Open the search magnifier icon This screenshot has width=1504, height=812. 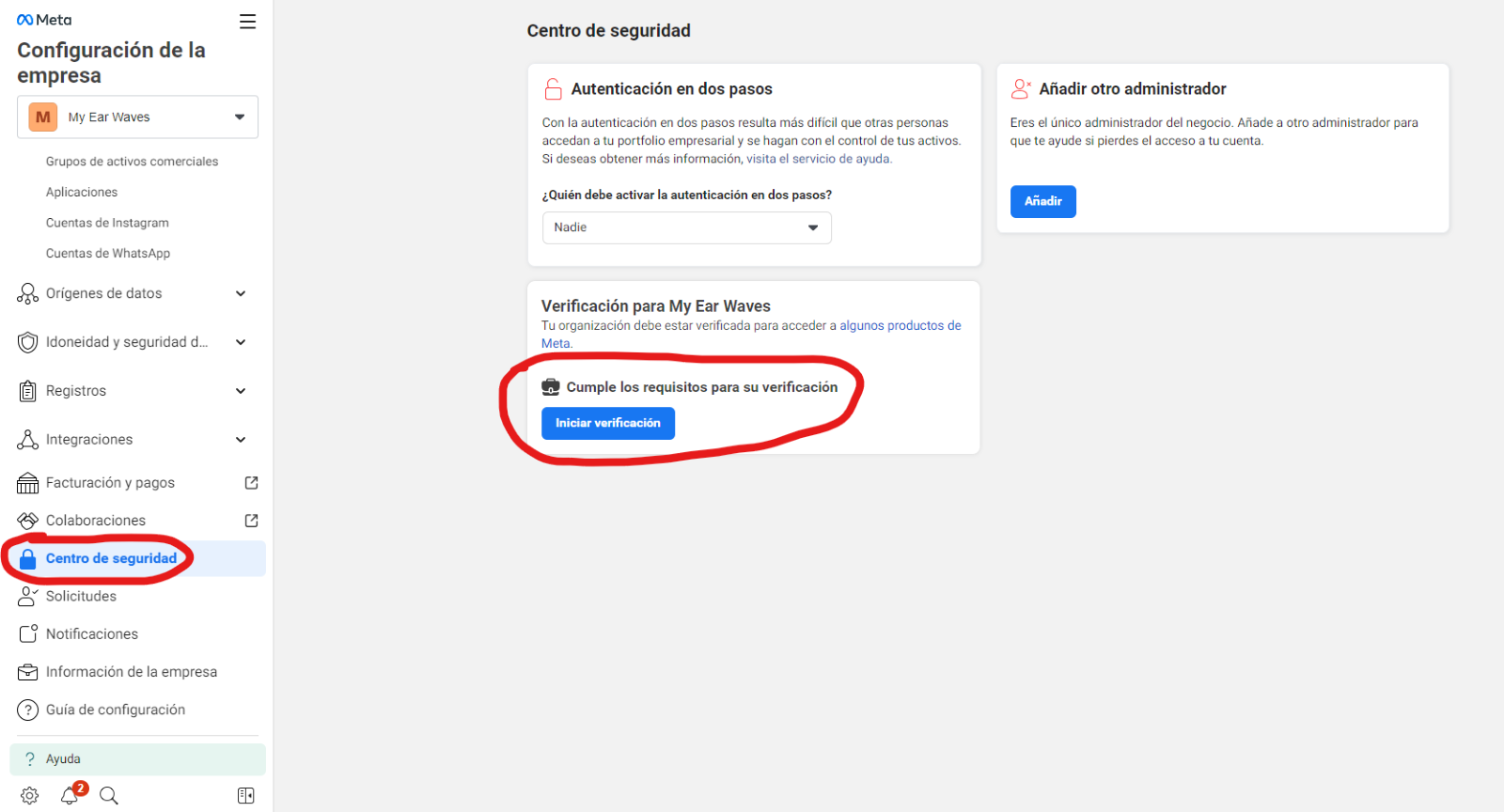[x=109, y=796]
